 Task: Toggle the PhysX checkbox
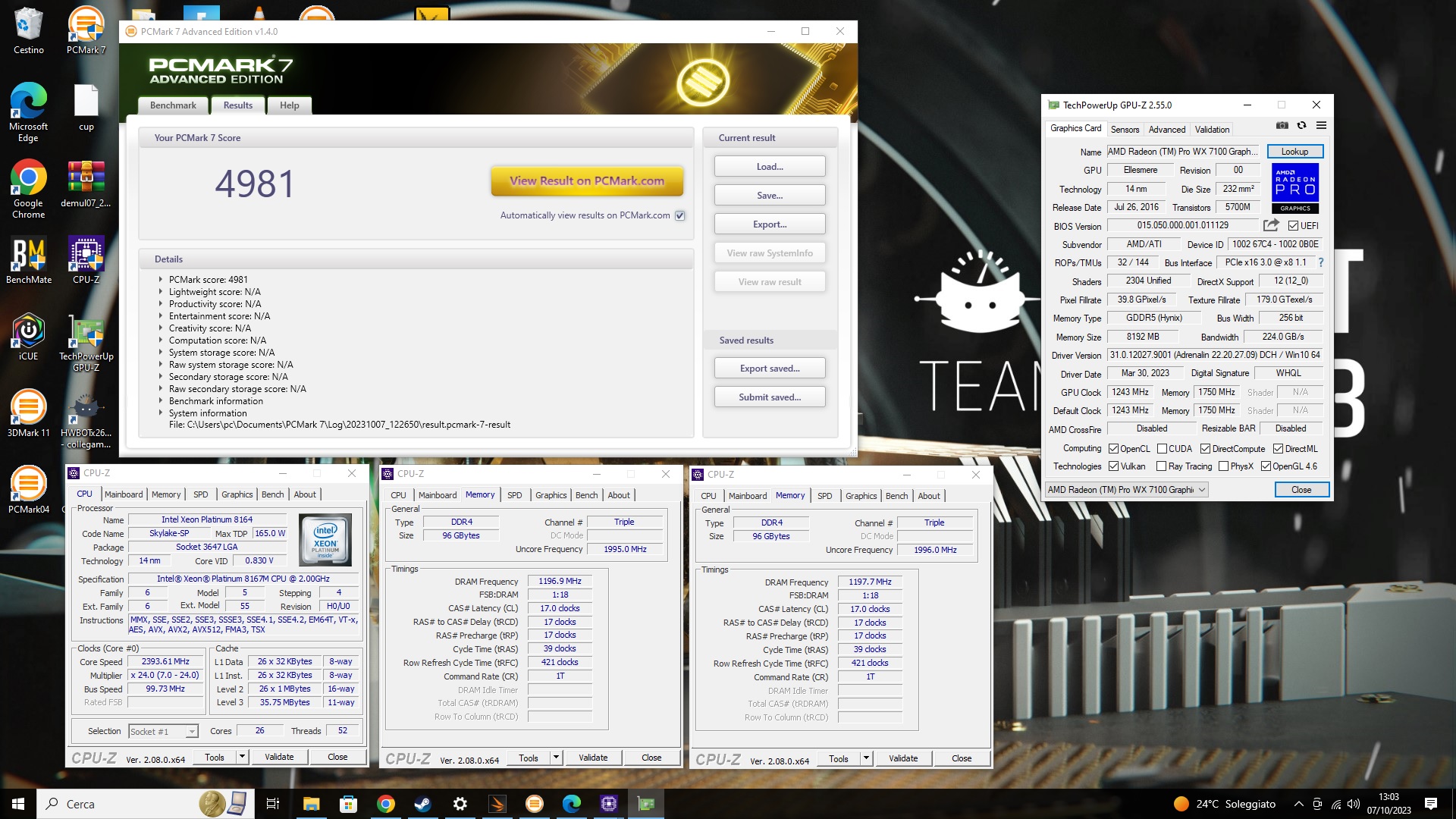[x=1223, y=466]
